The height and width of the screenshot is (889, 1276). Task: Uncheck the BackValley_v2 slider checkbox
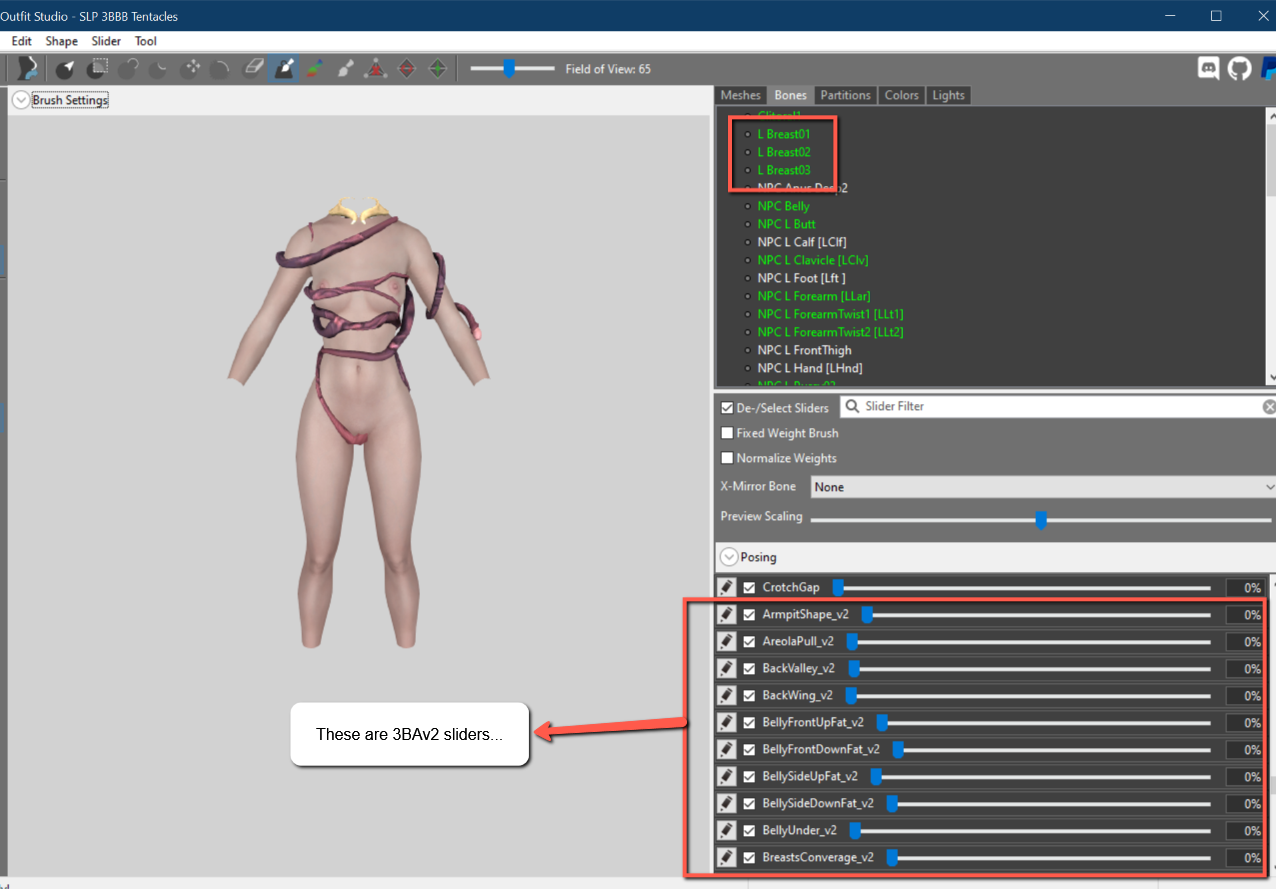(x=749, y=669)
